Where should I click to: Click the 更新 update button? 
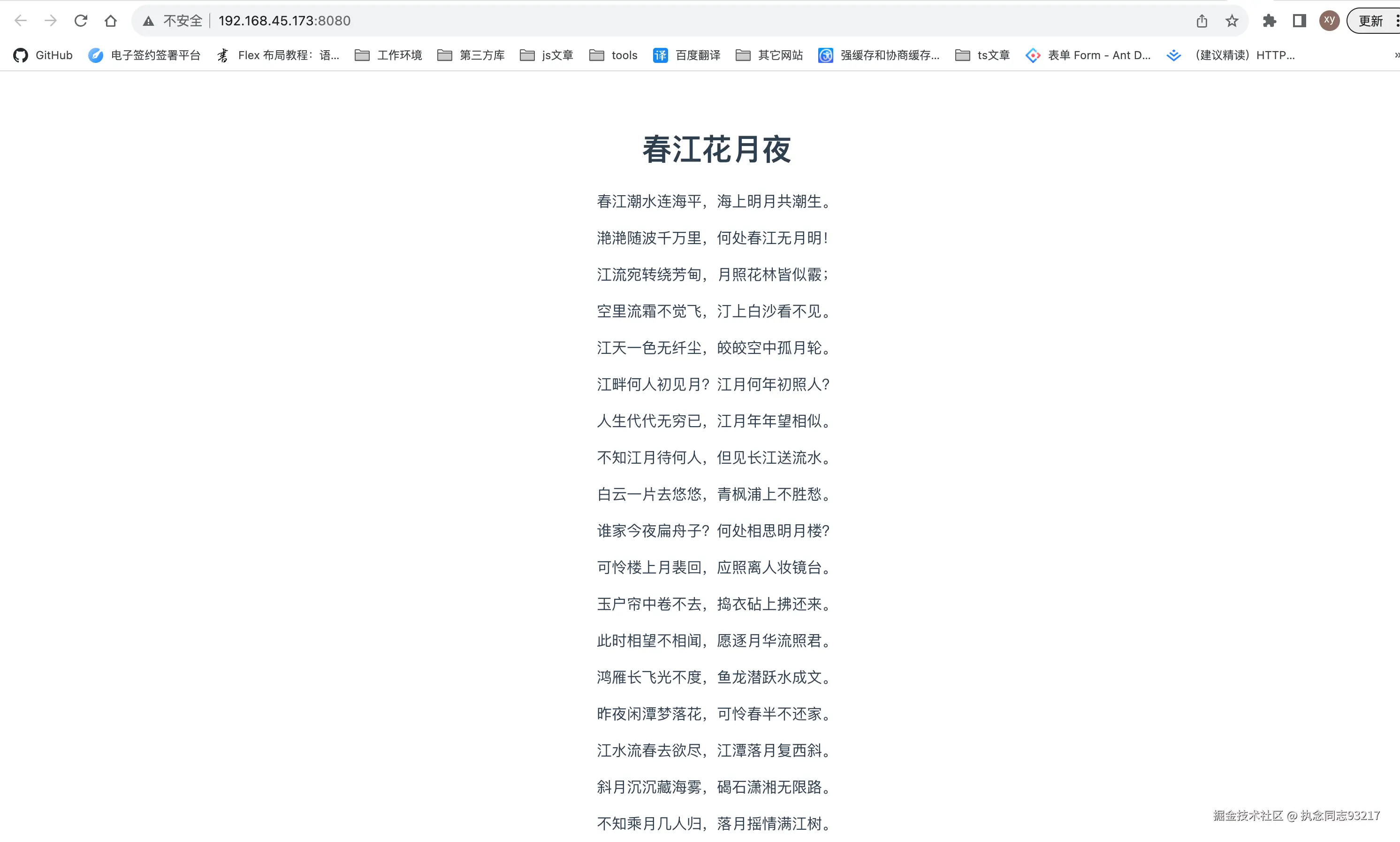click(1370, 21)
